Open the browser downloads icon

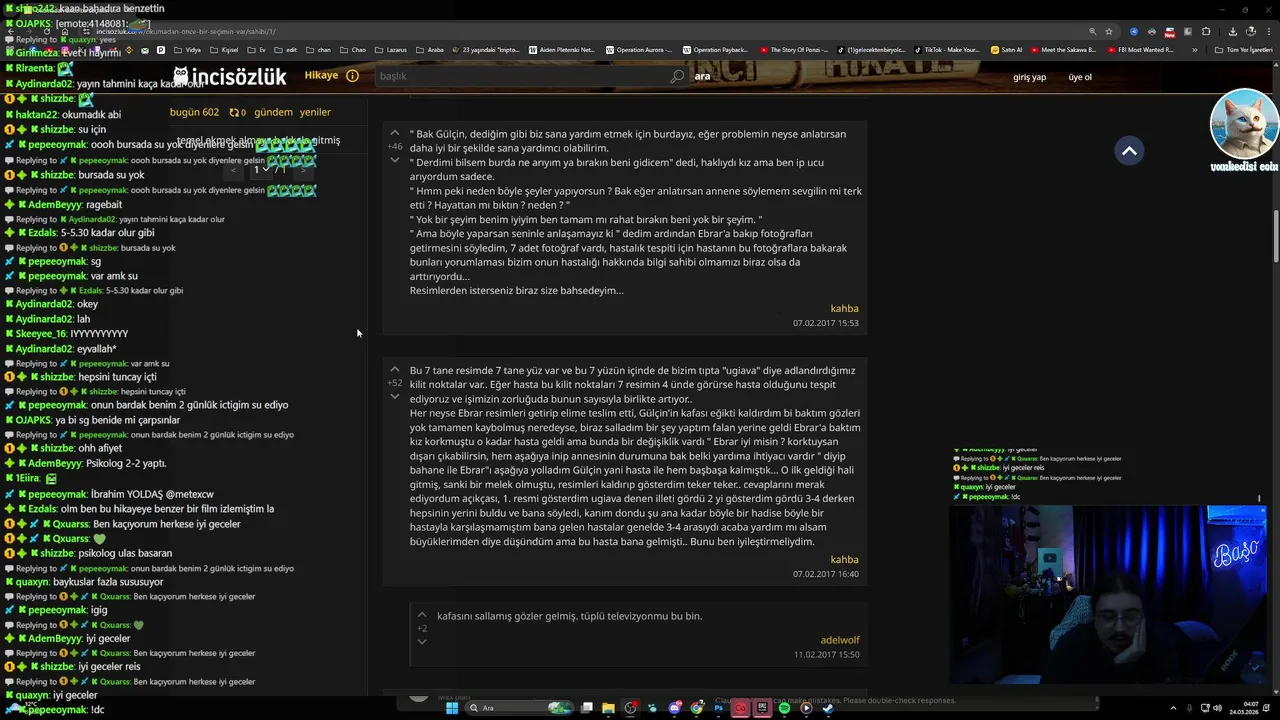1233,32
